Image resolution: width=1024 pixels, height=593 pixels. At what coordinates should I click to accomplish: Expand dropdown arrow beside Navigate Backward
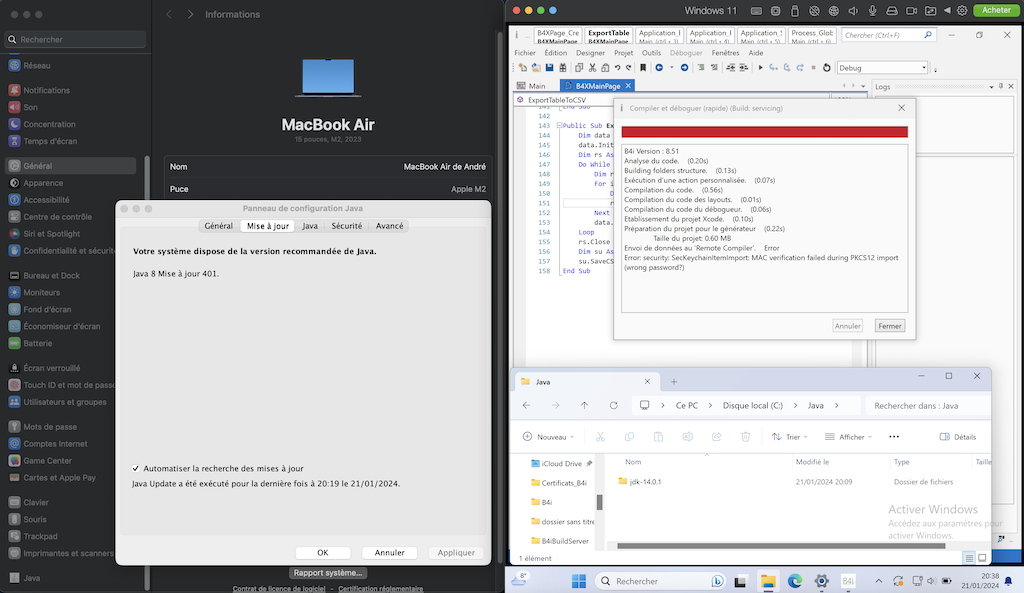[671, 68]
